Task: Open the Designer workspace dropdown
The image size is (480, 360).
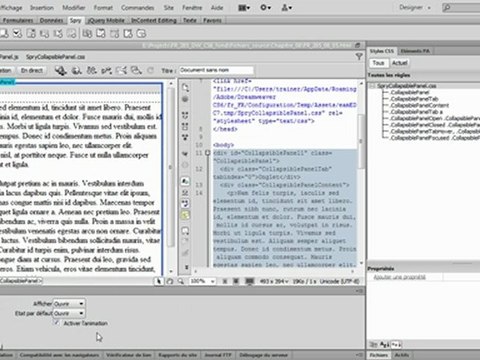Action: 415,7
